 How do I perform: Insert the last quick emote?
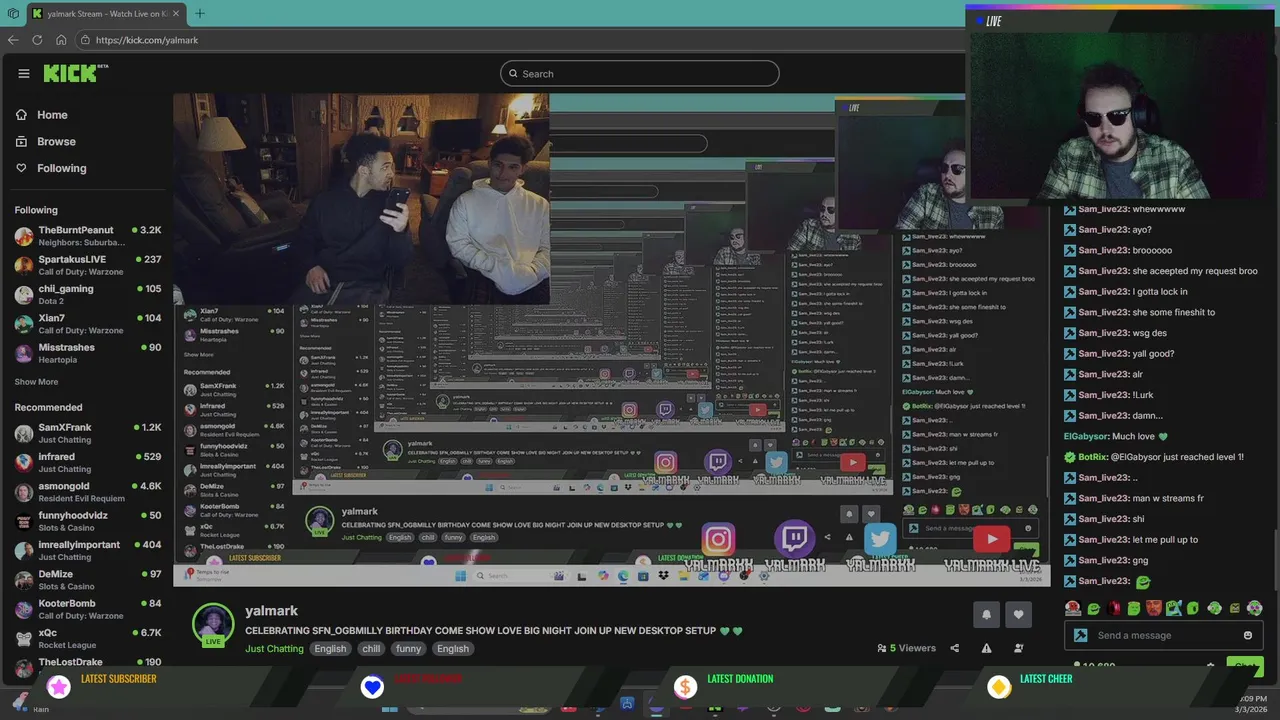click(1255, 608)
